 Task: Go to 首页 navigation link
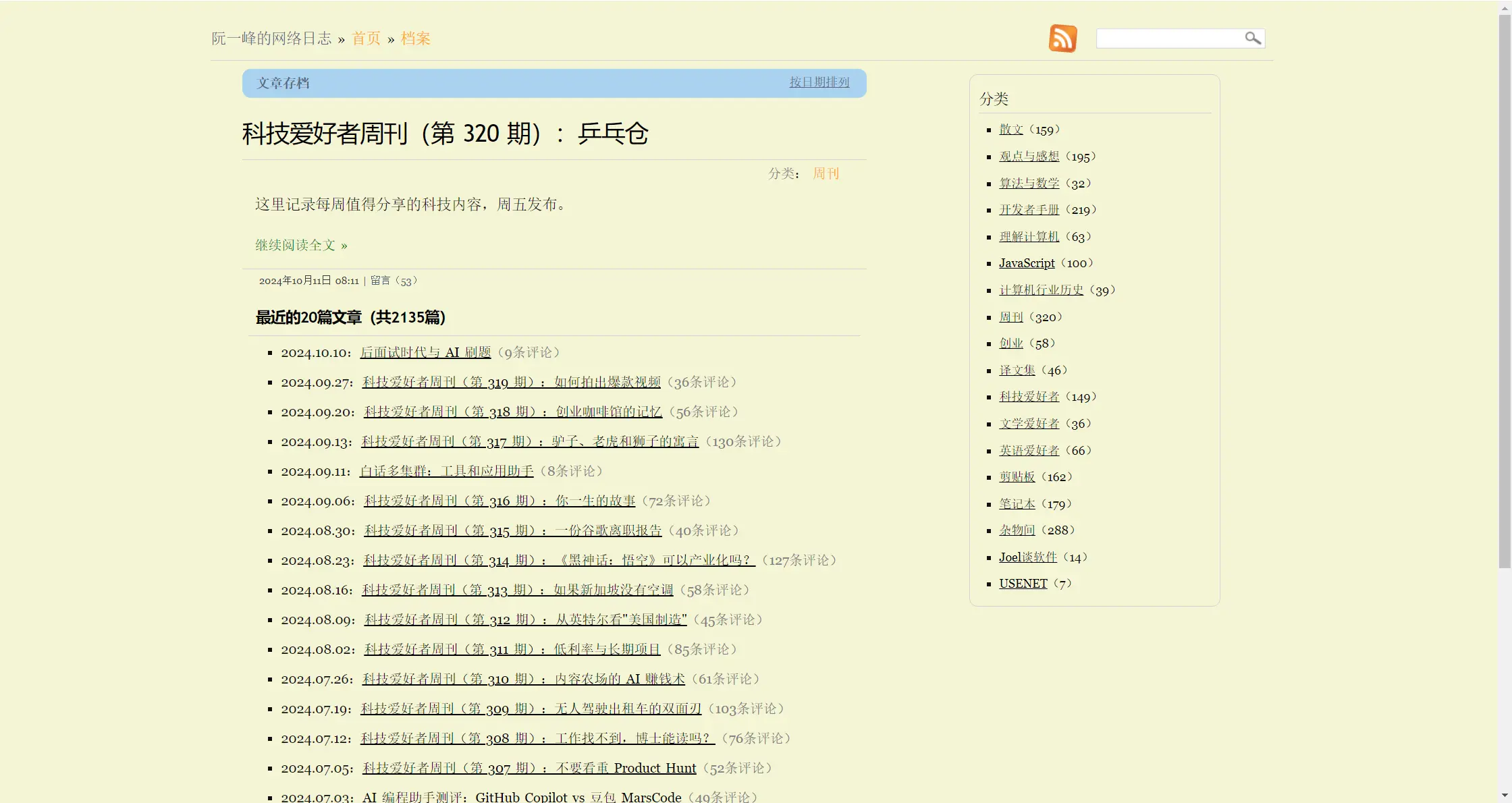366,38
